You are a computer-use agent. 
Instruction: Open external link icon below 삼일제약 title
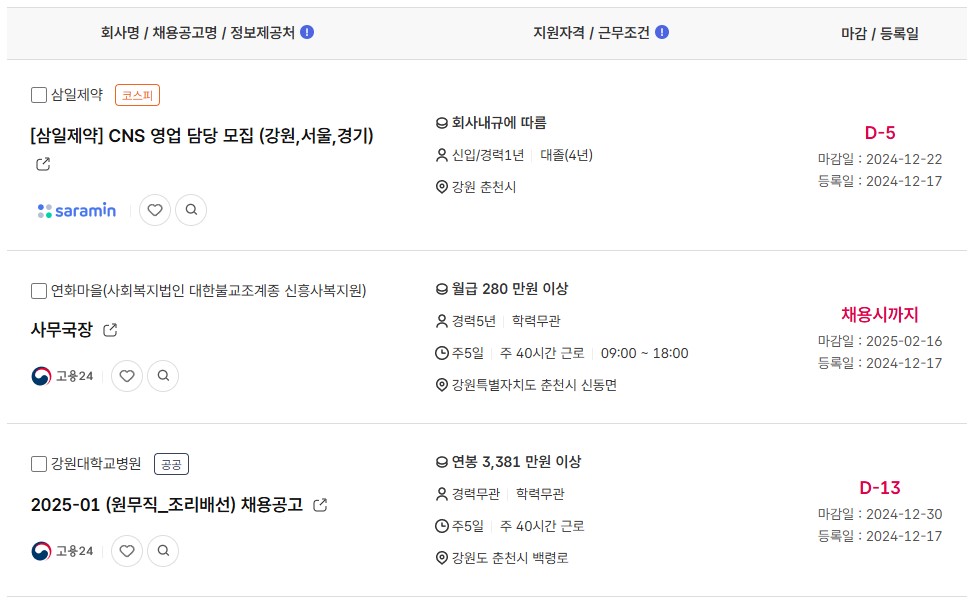43,164
